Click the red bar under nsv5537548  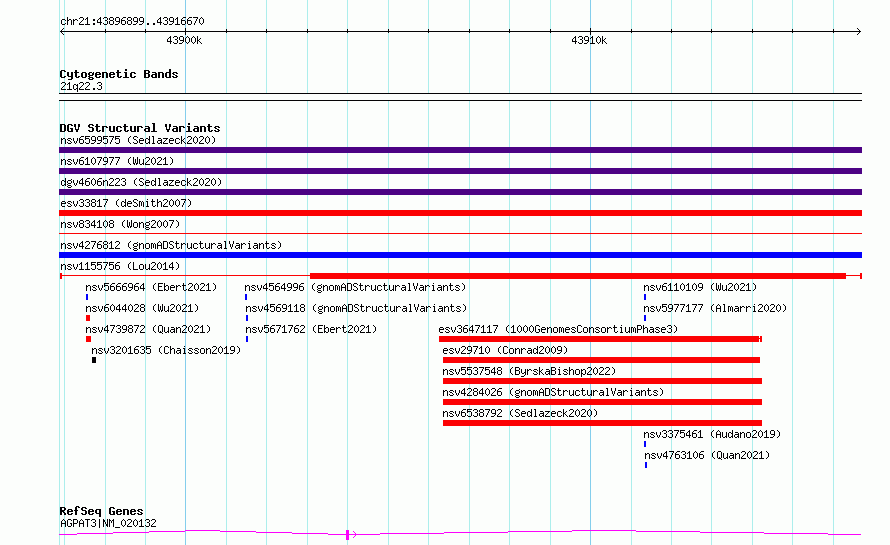click(602, 381)
